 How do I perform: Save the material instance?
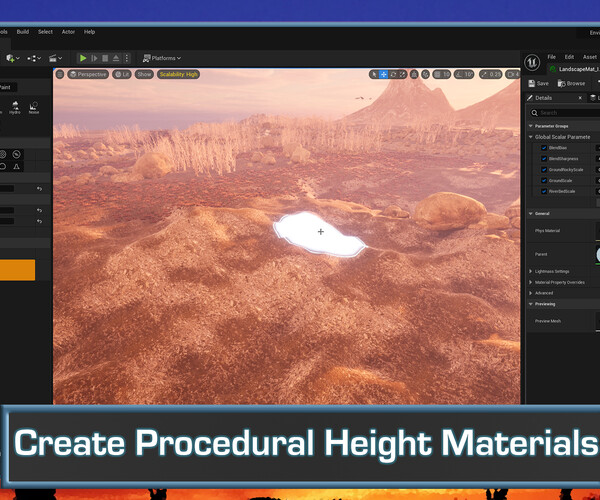(x=538, y=83)
